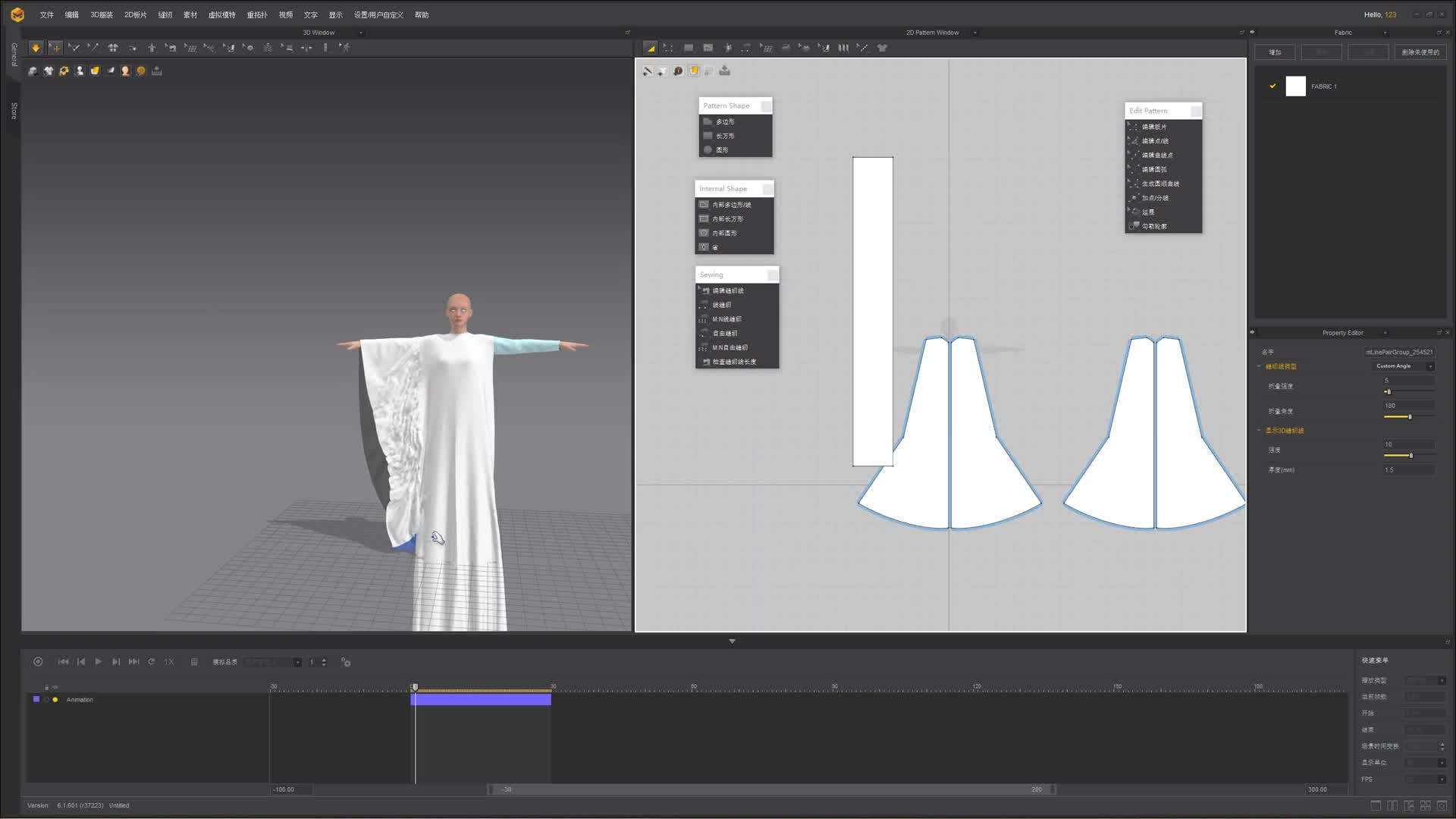Select the 自由缝纫 free sewing tool
Screen dimensions: 1456x819
(725, 333)
